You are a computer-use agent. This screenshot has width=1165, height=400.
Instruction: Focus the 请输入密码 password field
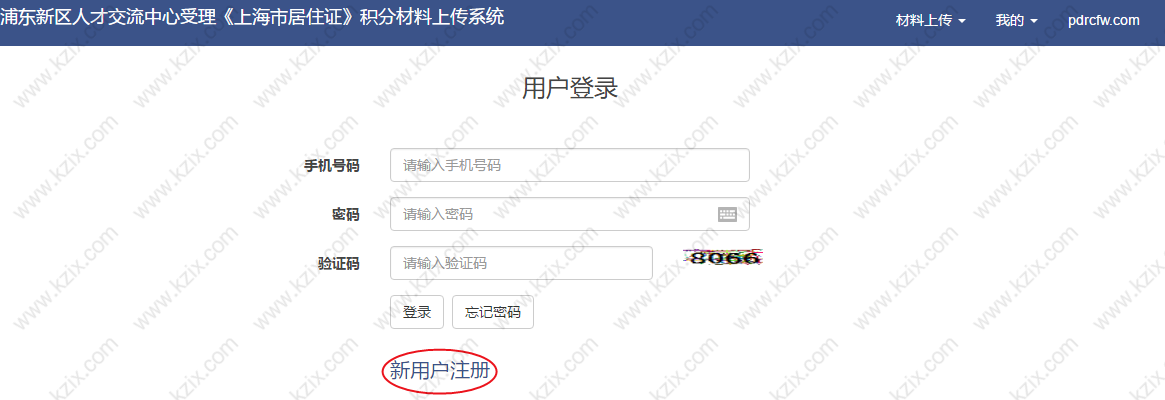pos(570,214)
